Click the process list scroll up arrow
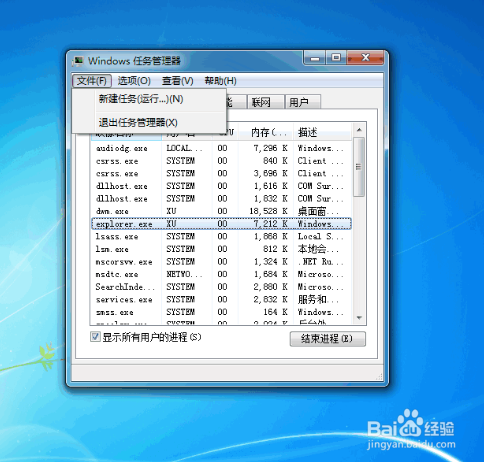484x462 pixels. (x=359, y=130)
